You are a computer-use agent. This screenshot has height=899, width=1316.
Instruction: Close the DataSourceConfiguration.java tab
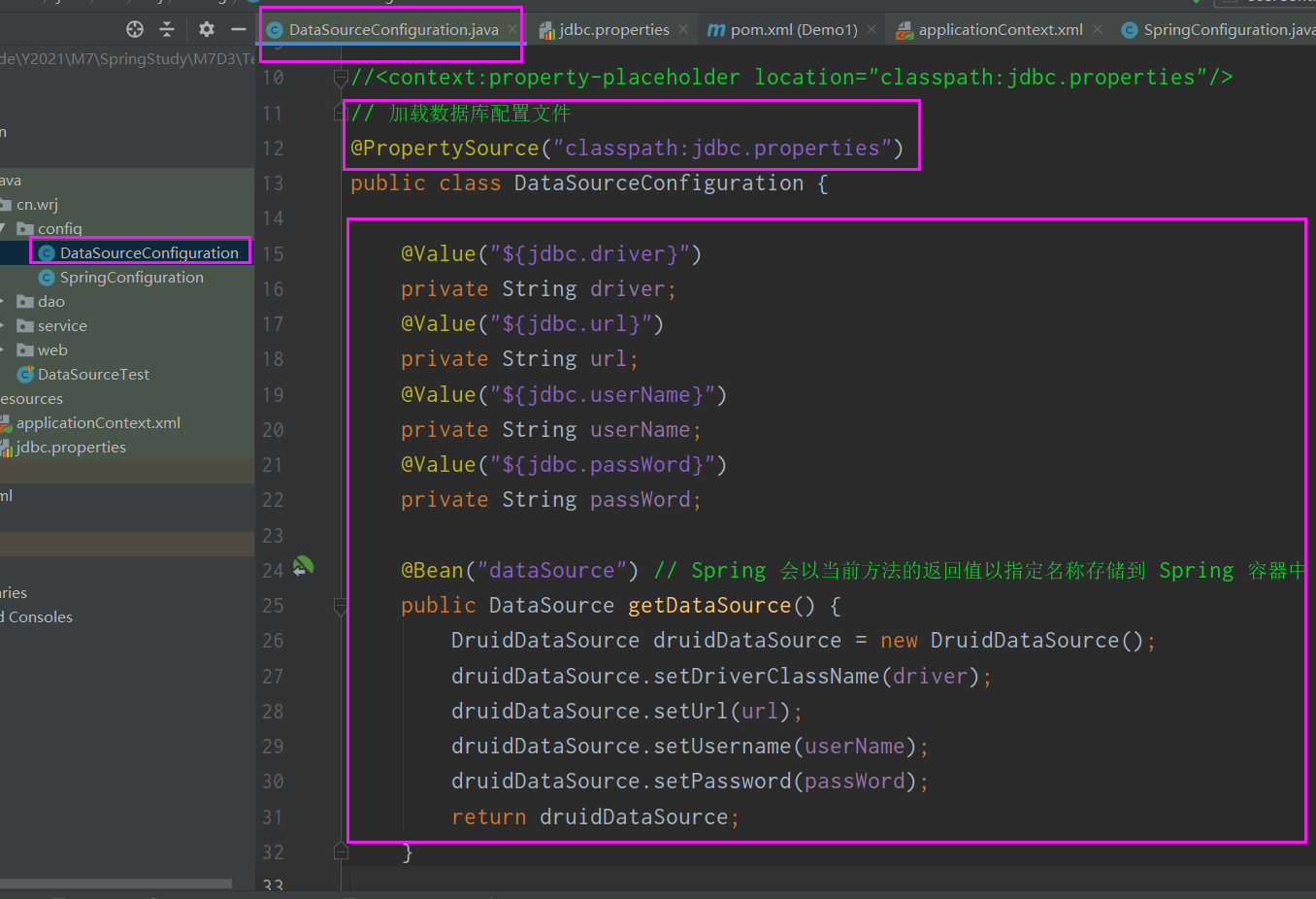pos(512,29)
